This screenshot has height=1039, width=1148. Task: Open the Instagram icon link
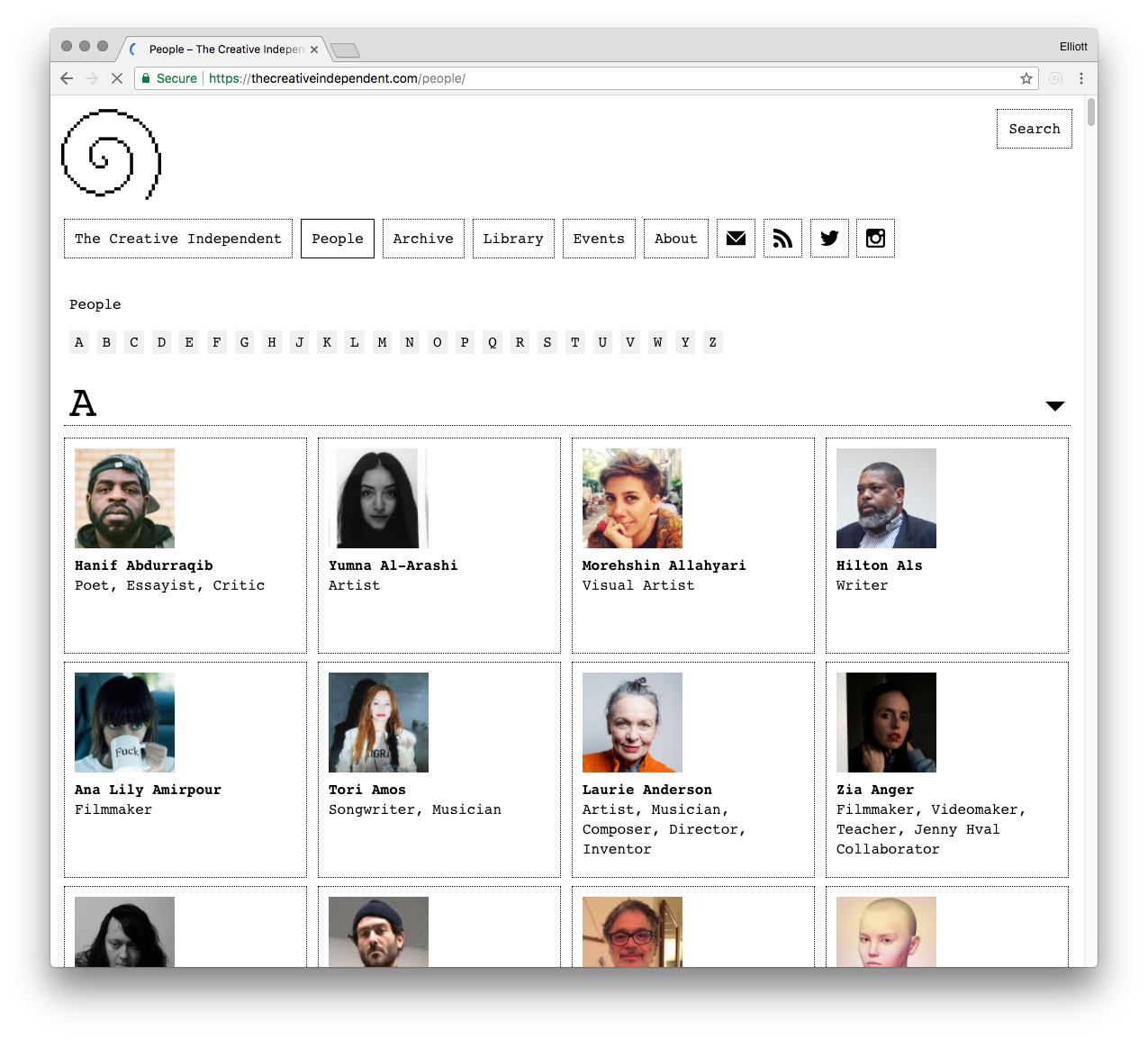(875, 239)
